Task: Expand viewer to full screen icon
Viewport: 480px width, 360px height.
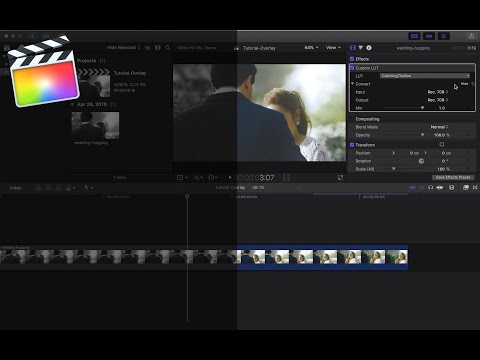Action: (x=340, y=178)
